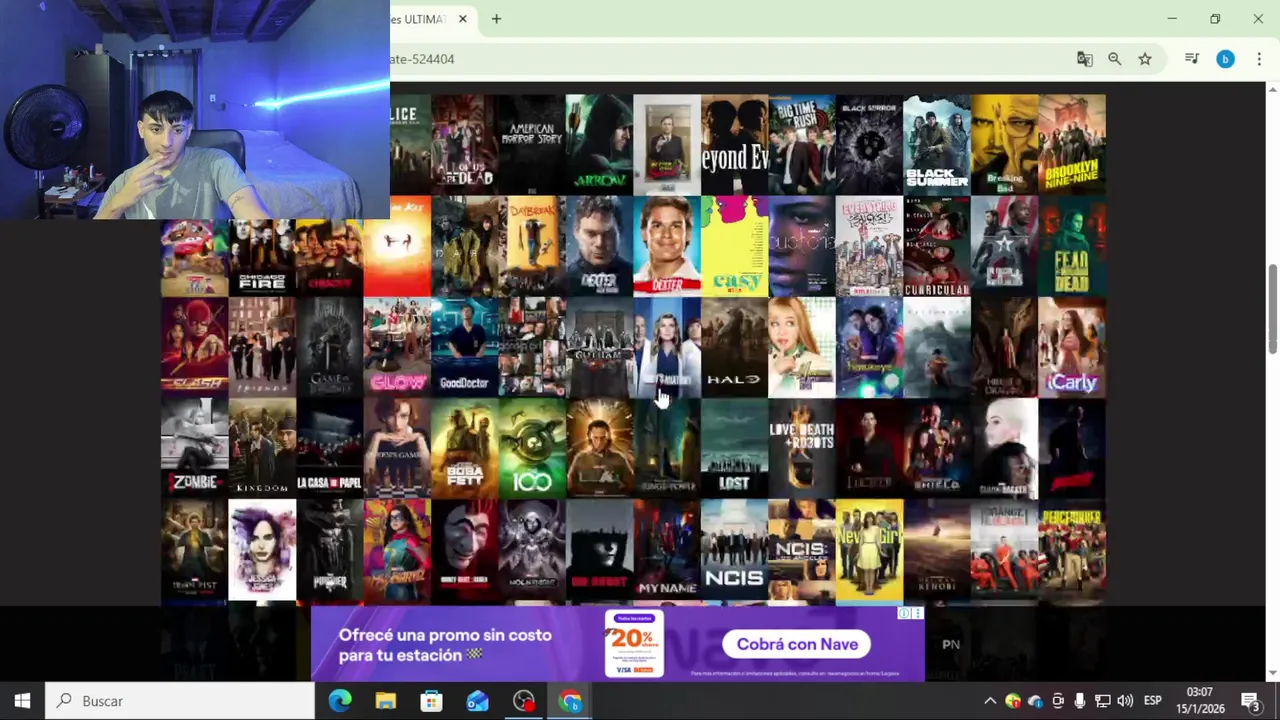Open the Chrome profile avatar "b"
The width and height of the screenshot is (1280, 720).
[1225, 59]
